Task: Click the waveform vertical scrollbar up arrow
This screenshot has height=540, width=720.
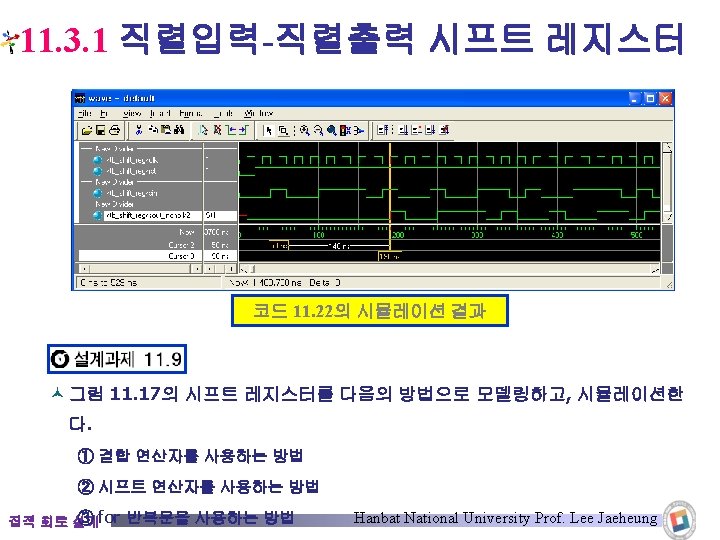Action: pyautogui.click(x=668, y=148)
